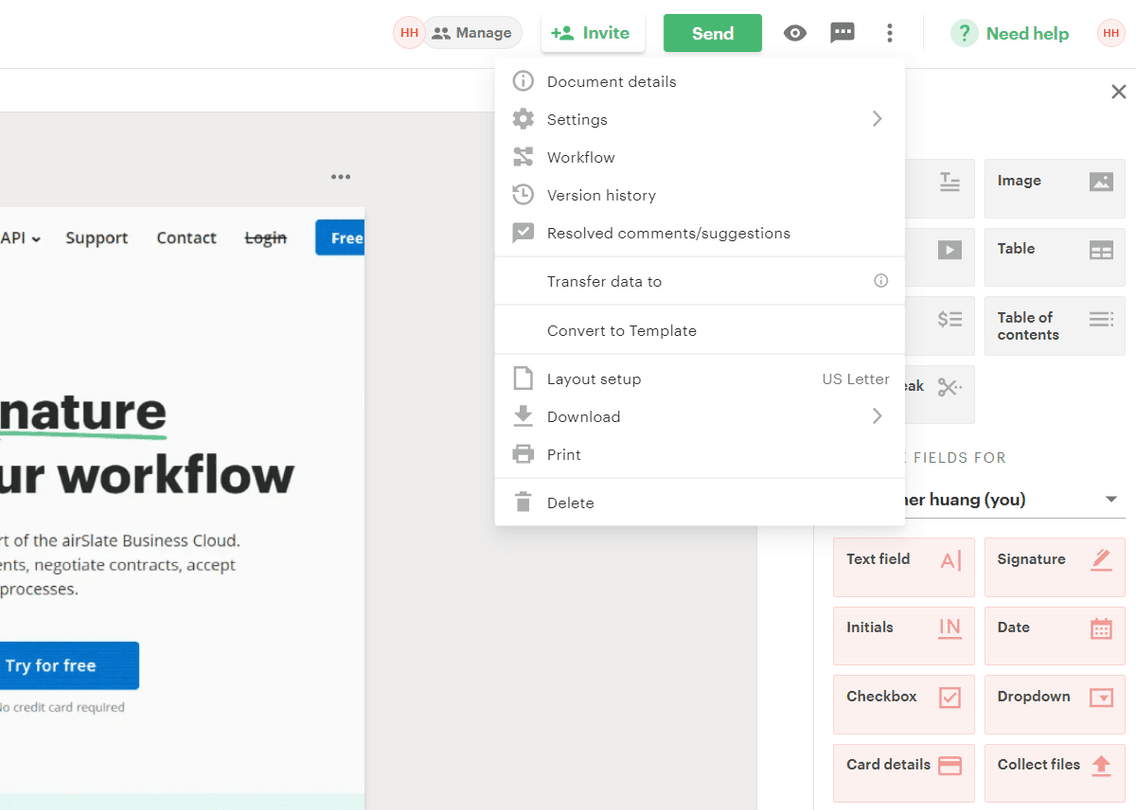Click the eye preview icon in top bar
Viewport: 1136px width, 810px height.
tap(795, 33)
